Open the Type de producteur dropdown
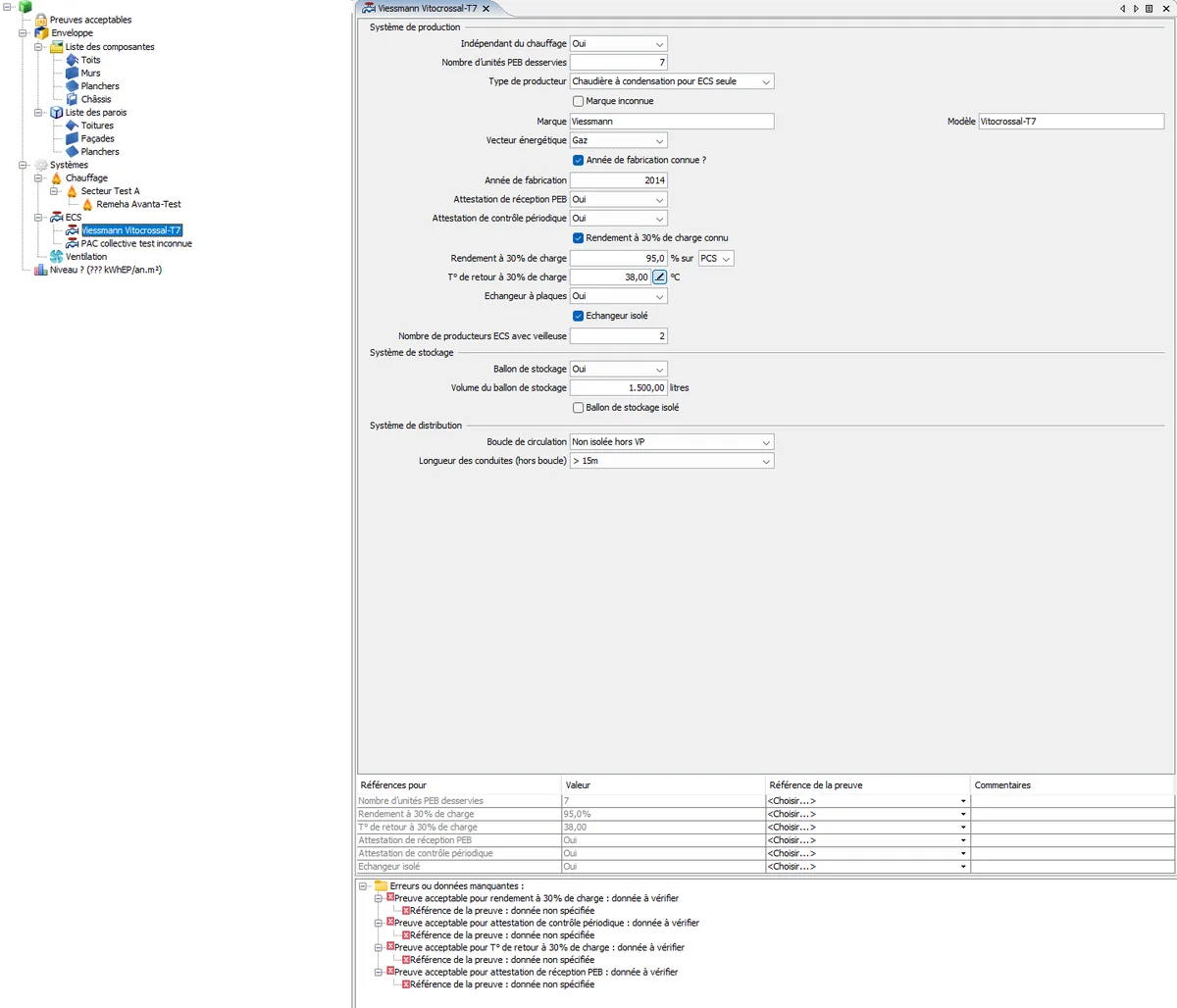The height and width of the screenshot is (1008, 1177). point(672,81)
